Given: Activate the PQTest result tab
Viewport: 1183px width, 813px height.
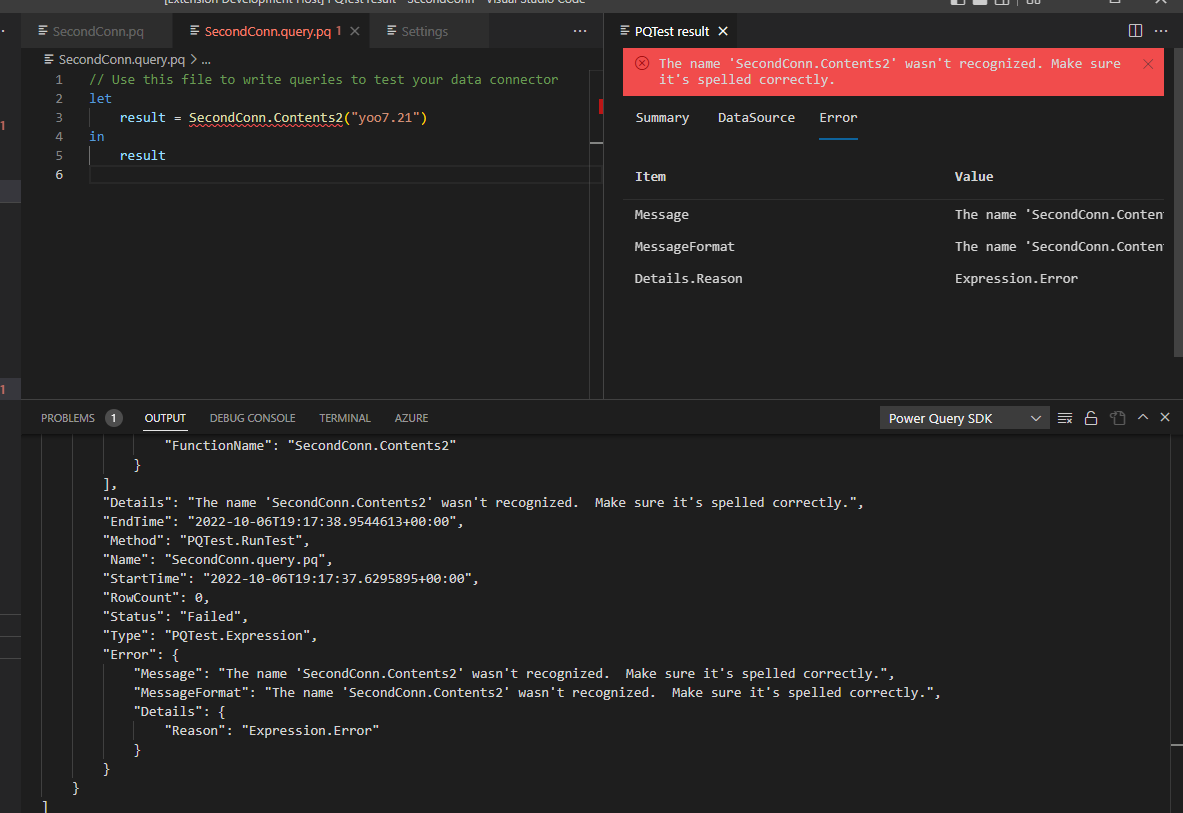Looking at the screenshot, I should coord(671,32).
